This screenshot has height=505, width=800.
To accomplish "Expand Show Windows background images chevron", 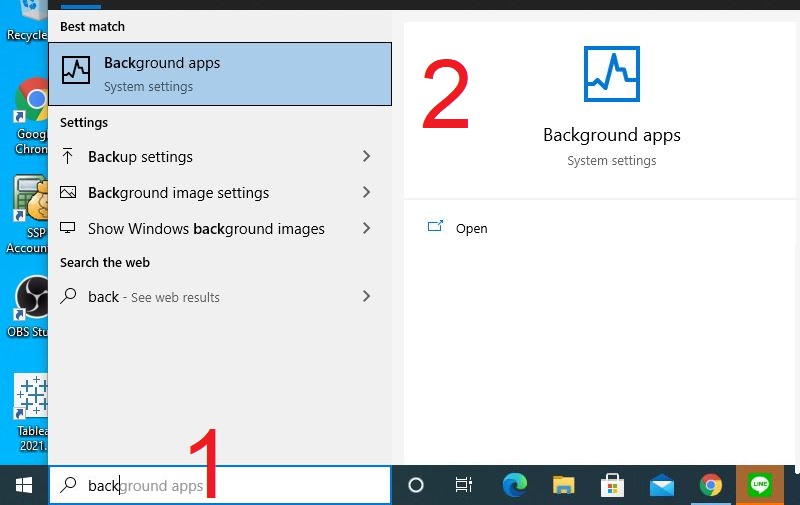I will click(x=366, y=228).
